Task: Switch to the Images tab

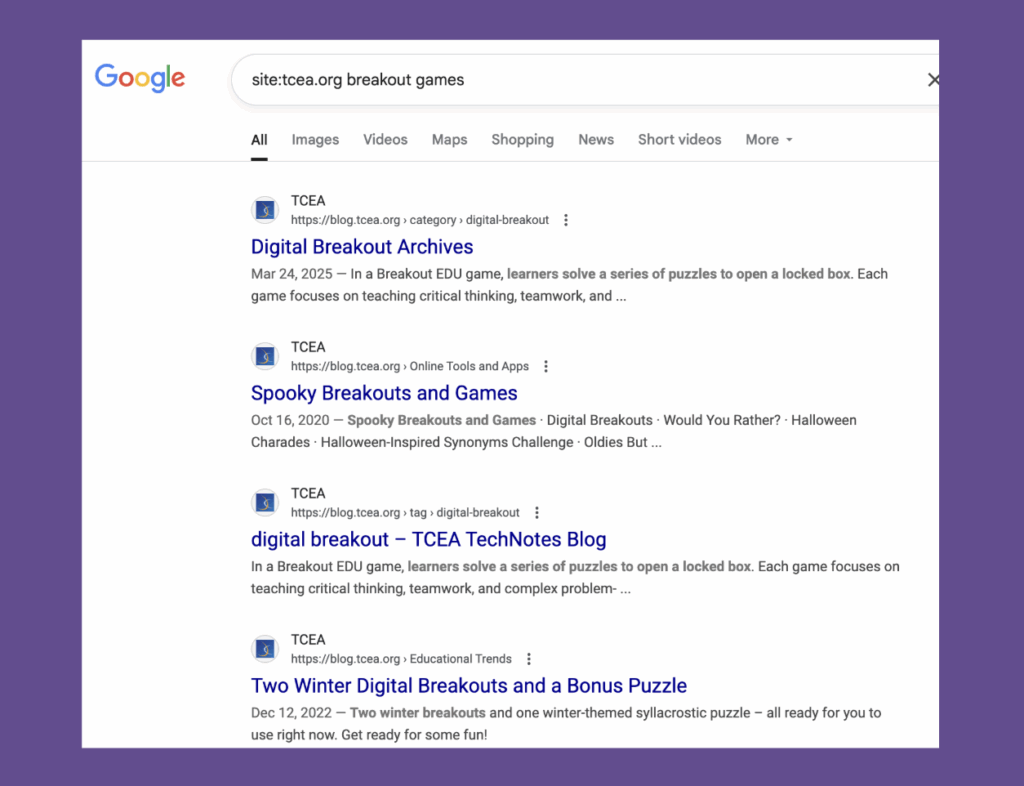Action: click(x=315, y=140)
